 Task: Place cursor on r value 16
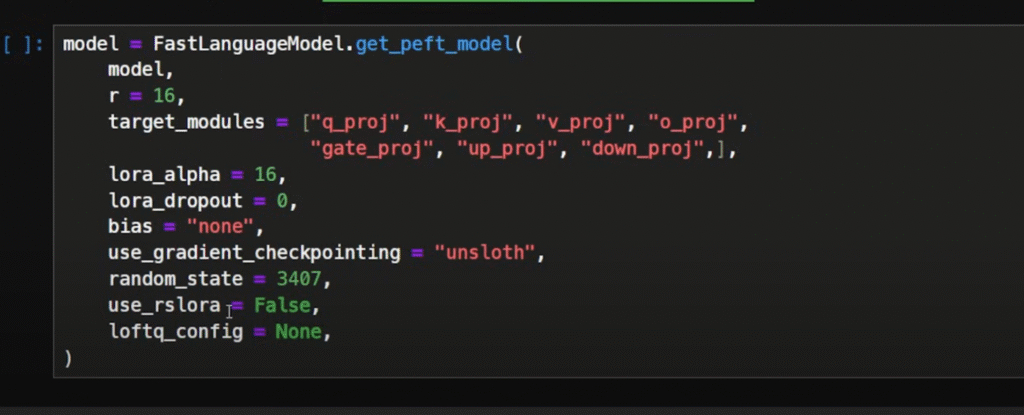[164, 96]
